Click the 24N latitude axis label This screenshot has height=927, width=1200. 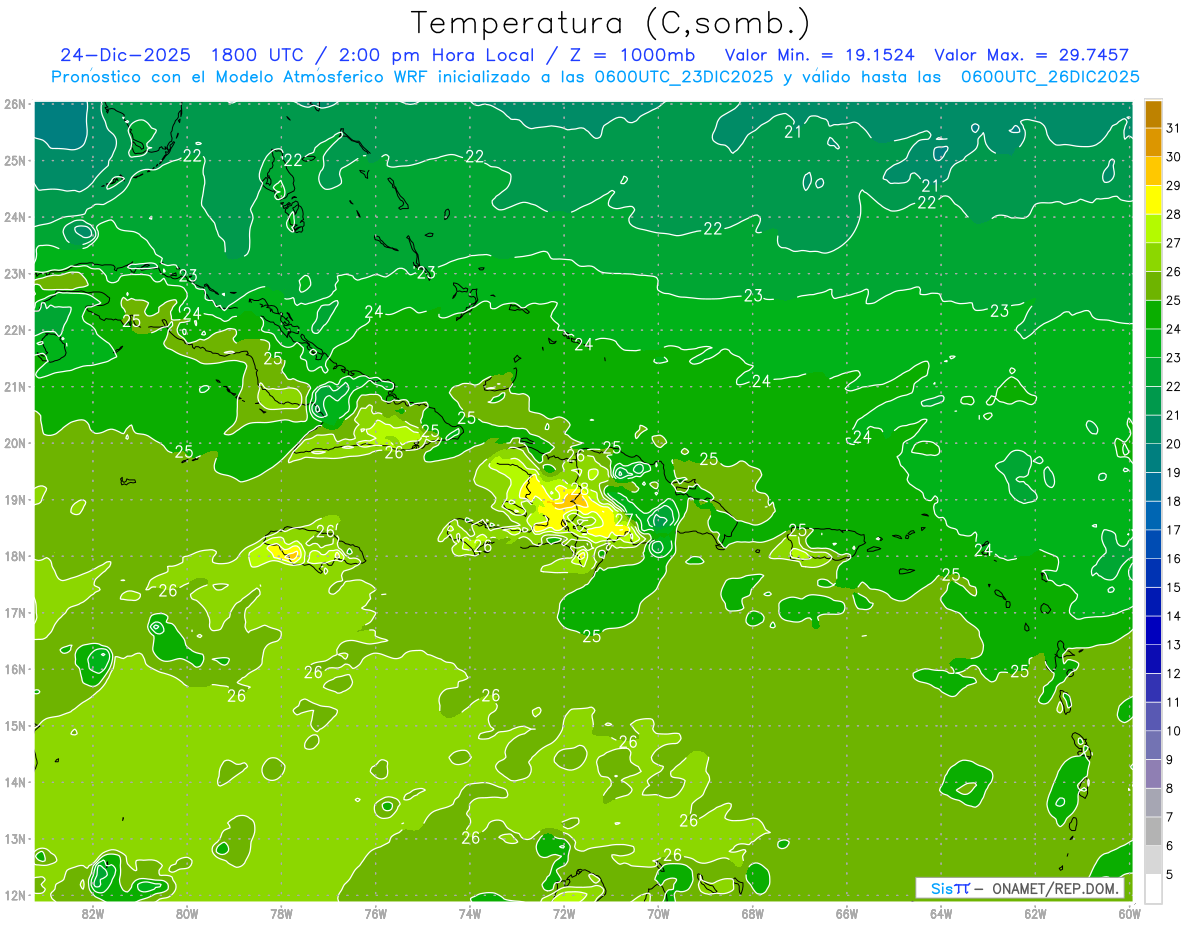14,217
